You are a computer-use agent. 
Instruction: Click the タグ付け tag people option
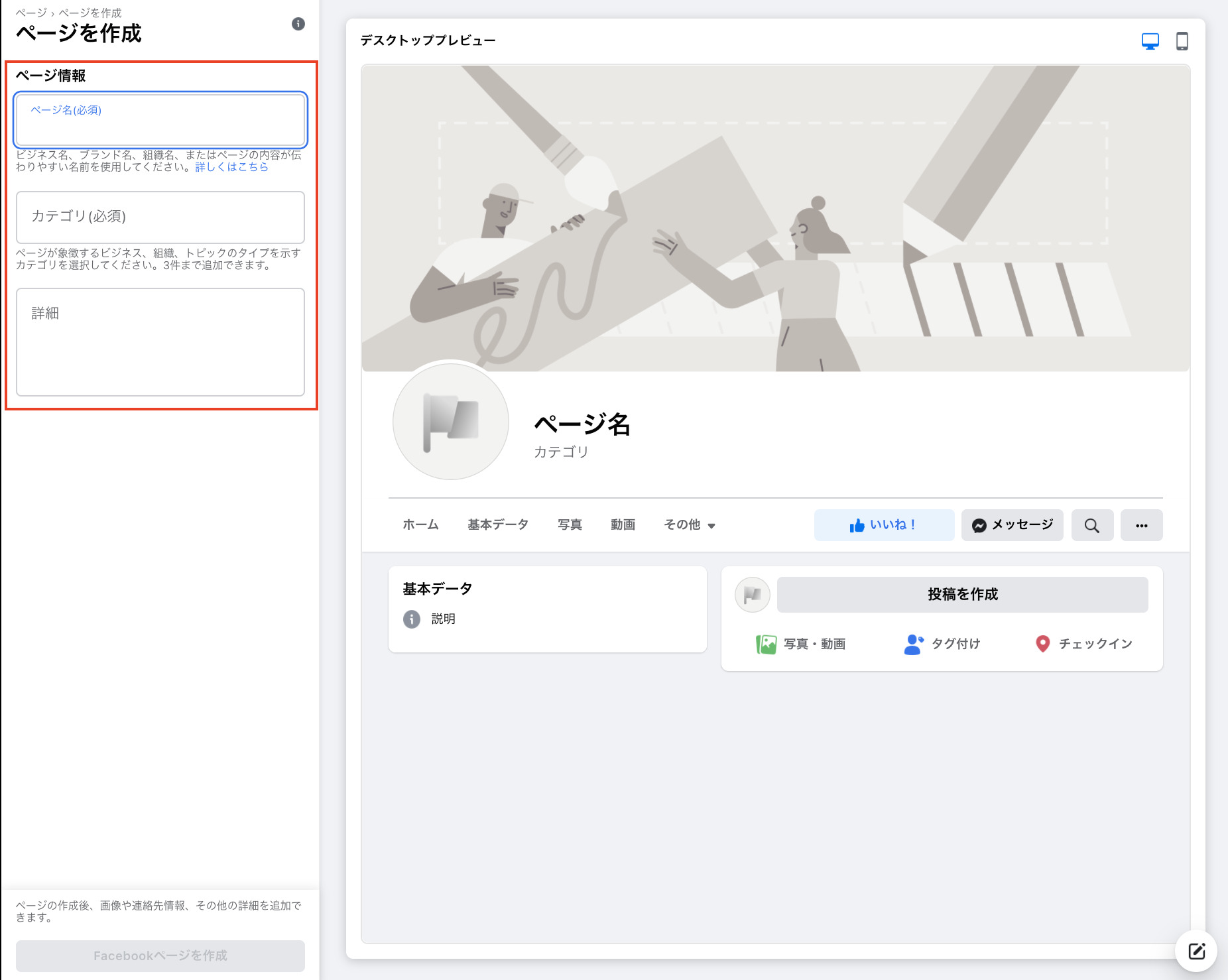click(942, 644)
